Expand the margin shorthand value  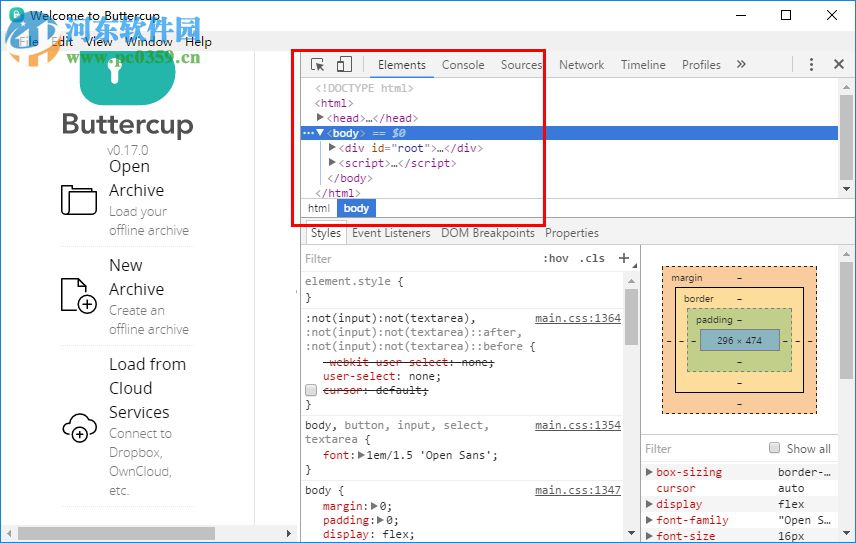pyautogui.click(x=374, y=506)
